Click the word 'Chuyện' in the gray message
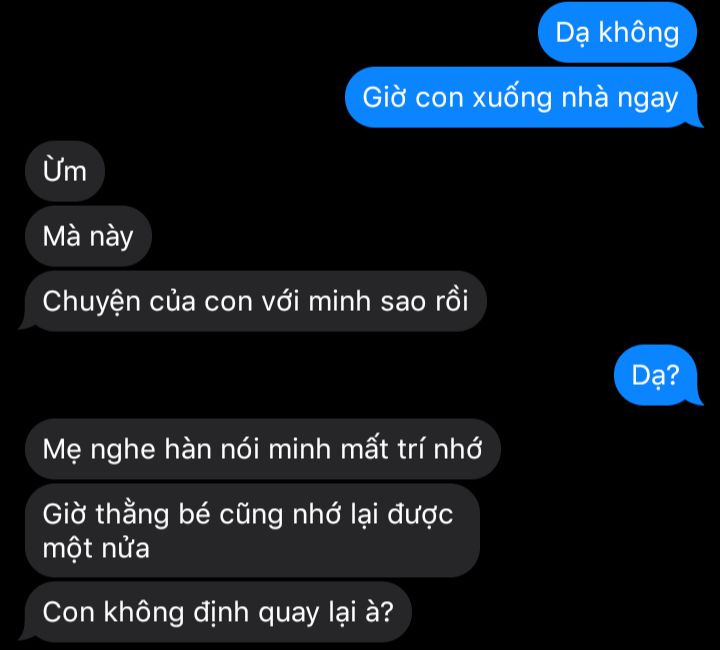This screenshot has width=720, height=650. point(91,302)
